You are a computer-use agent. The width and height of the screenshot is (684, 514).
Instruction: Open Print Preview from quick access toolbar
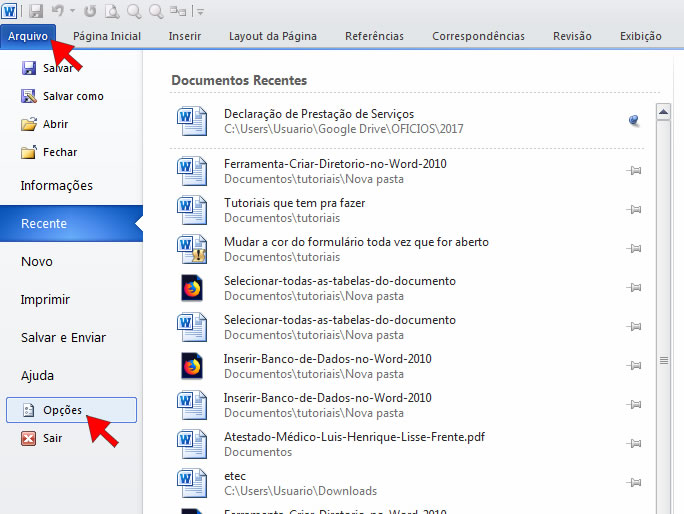[x=112, y=11]
